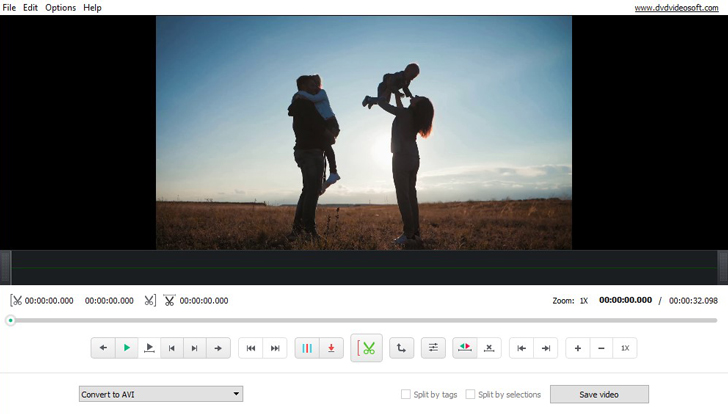Open the File menu
The image size is (728, 414).
pos(9,7)
